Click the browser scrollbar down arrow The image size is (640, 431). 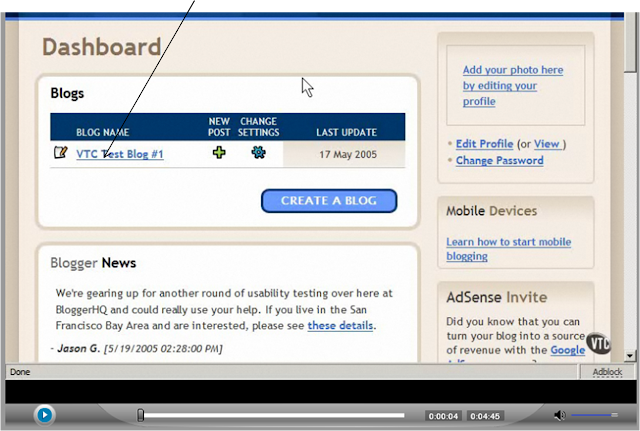pos(630,356)
